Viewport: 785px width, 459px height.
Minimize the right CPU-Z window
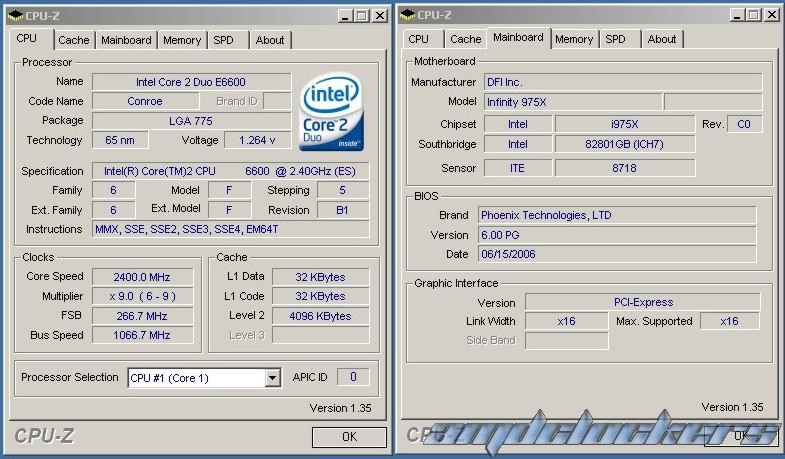point(737,16)
